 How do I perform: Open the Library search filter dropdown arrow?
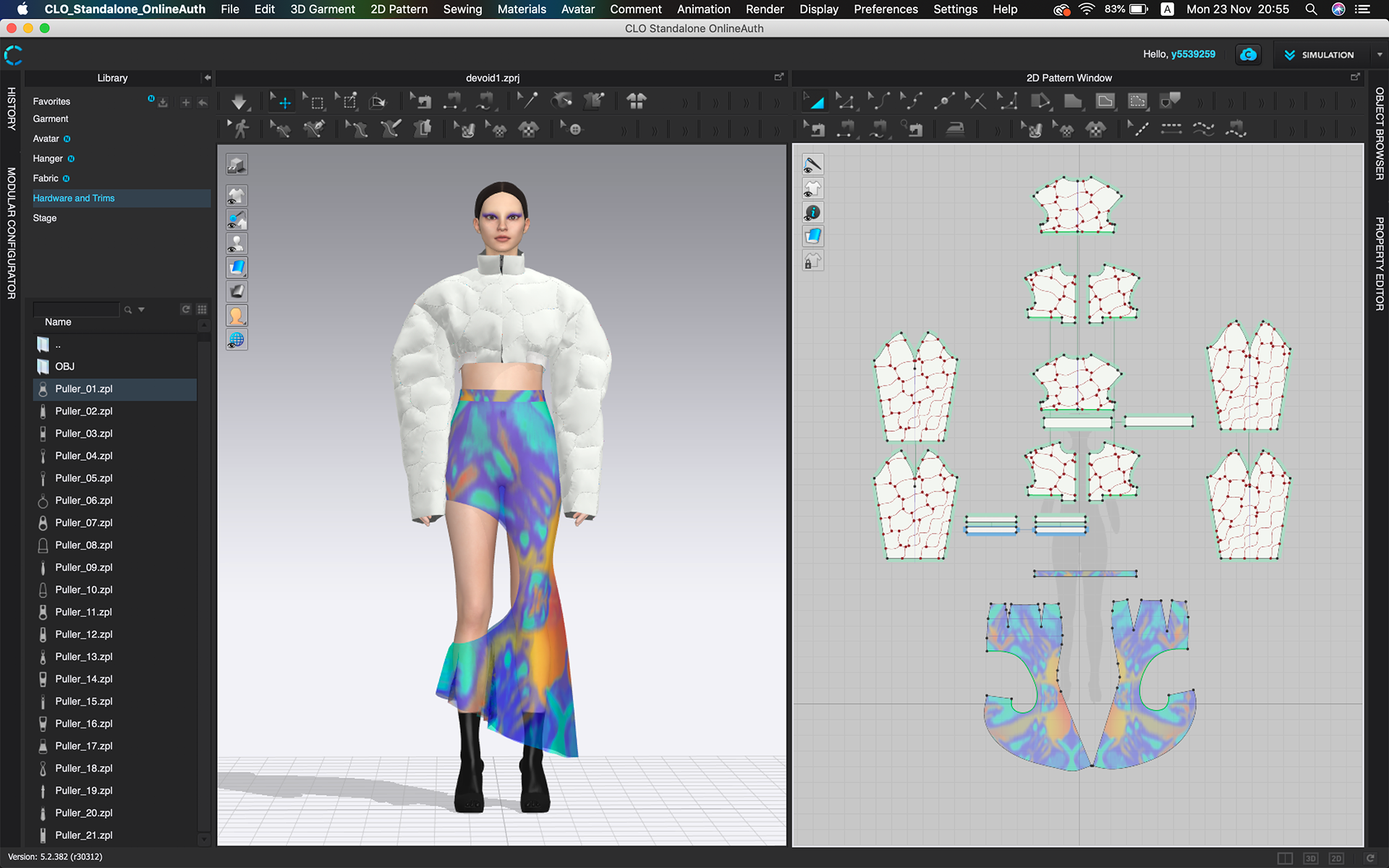pos(142,310)
